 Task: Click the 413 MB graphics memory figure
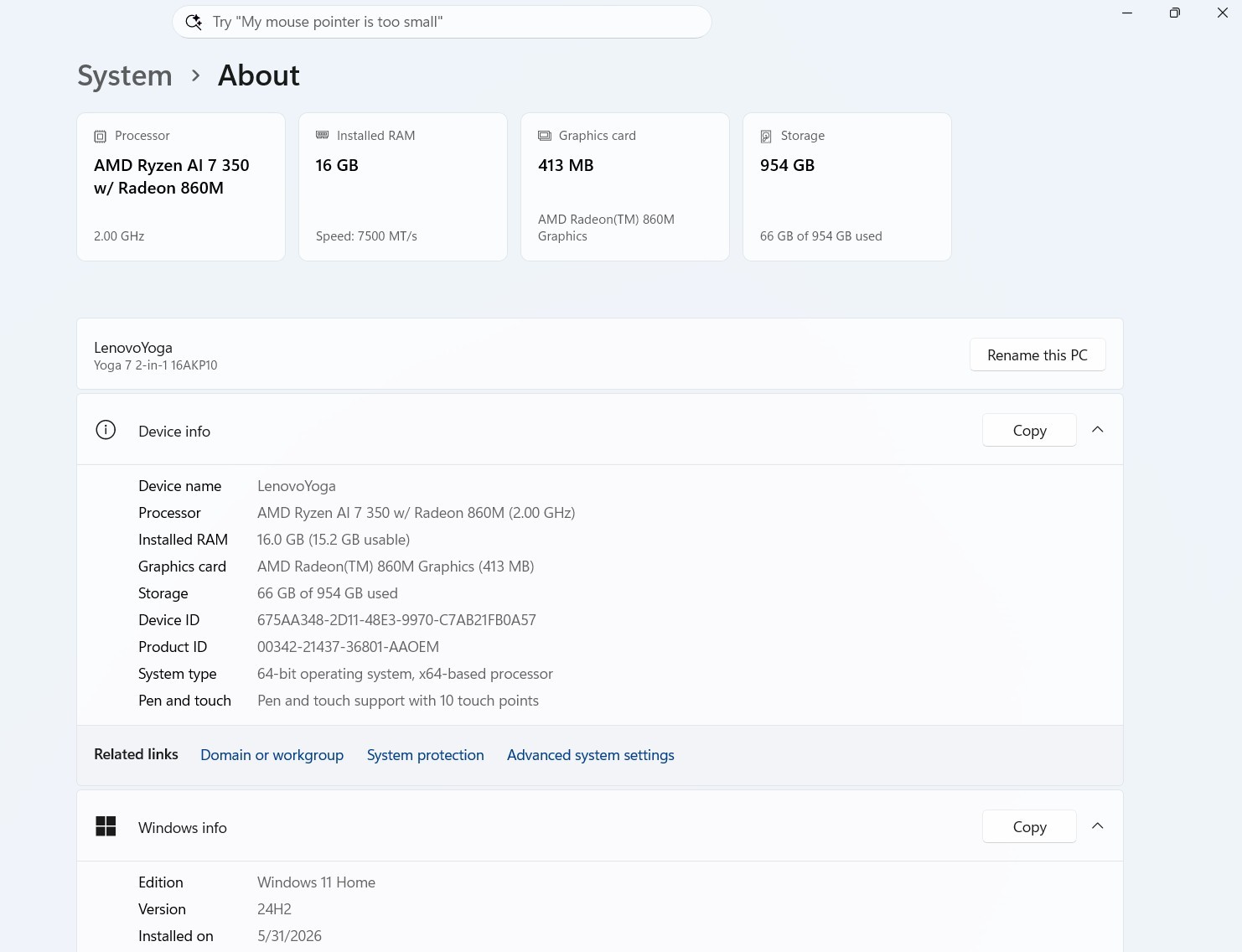566,165
